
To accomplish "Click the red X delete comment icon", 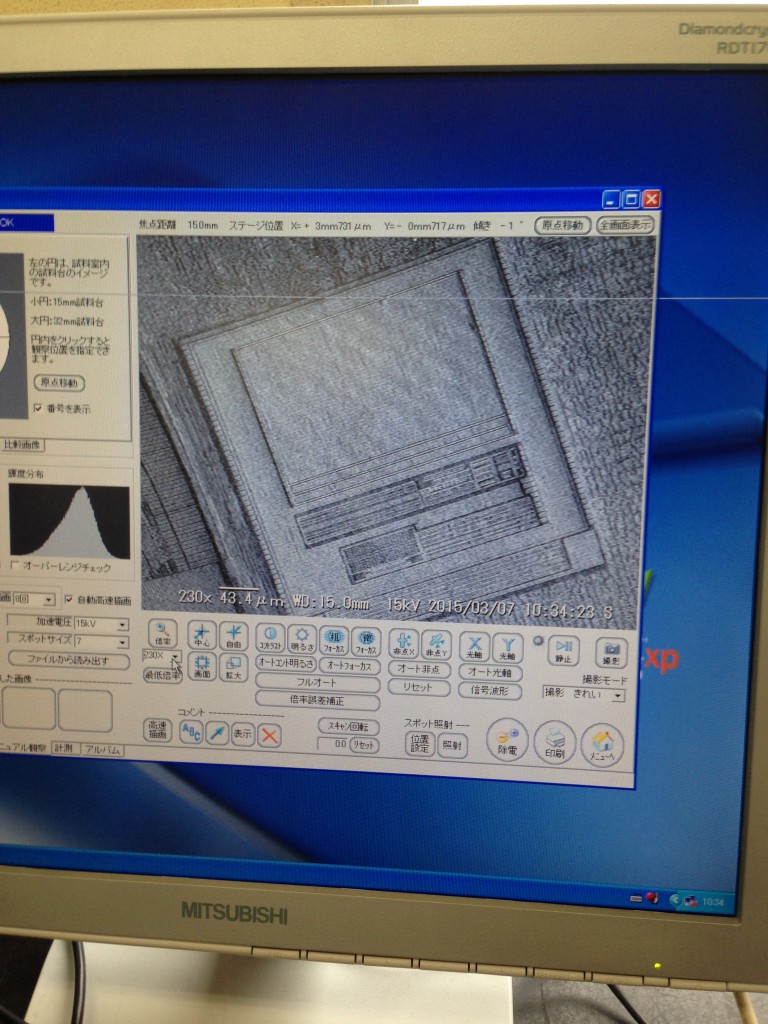I will [269, 735].
